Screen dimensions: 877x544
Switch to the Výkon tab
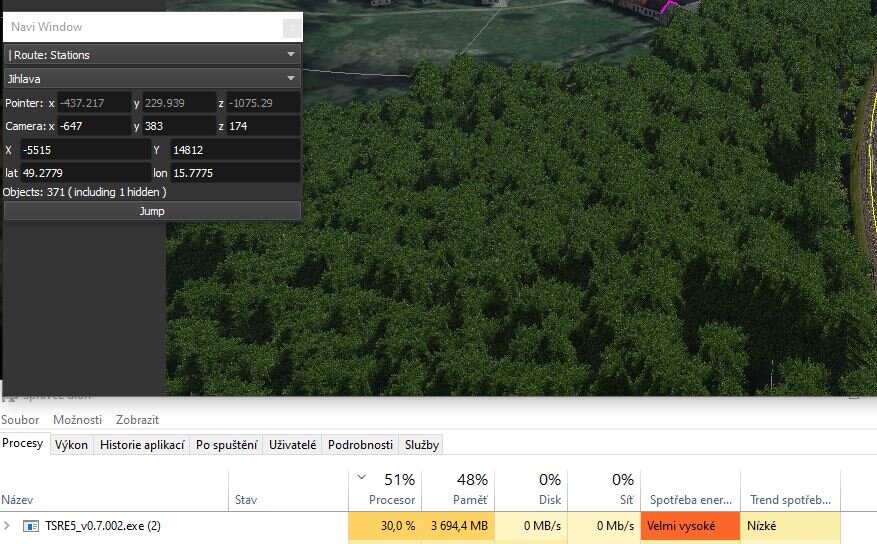click(x=71, y=445)
